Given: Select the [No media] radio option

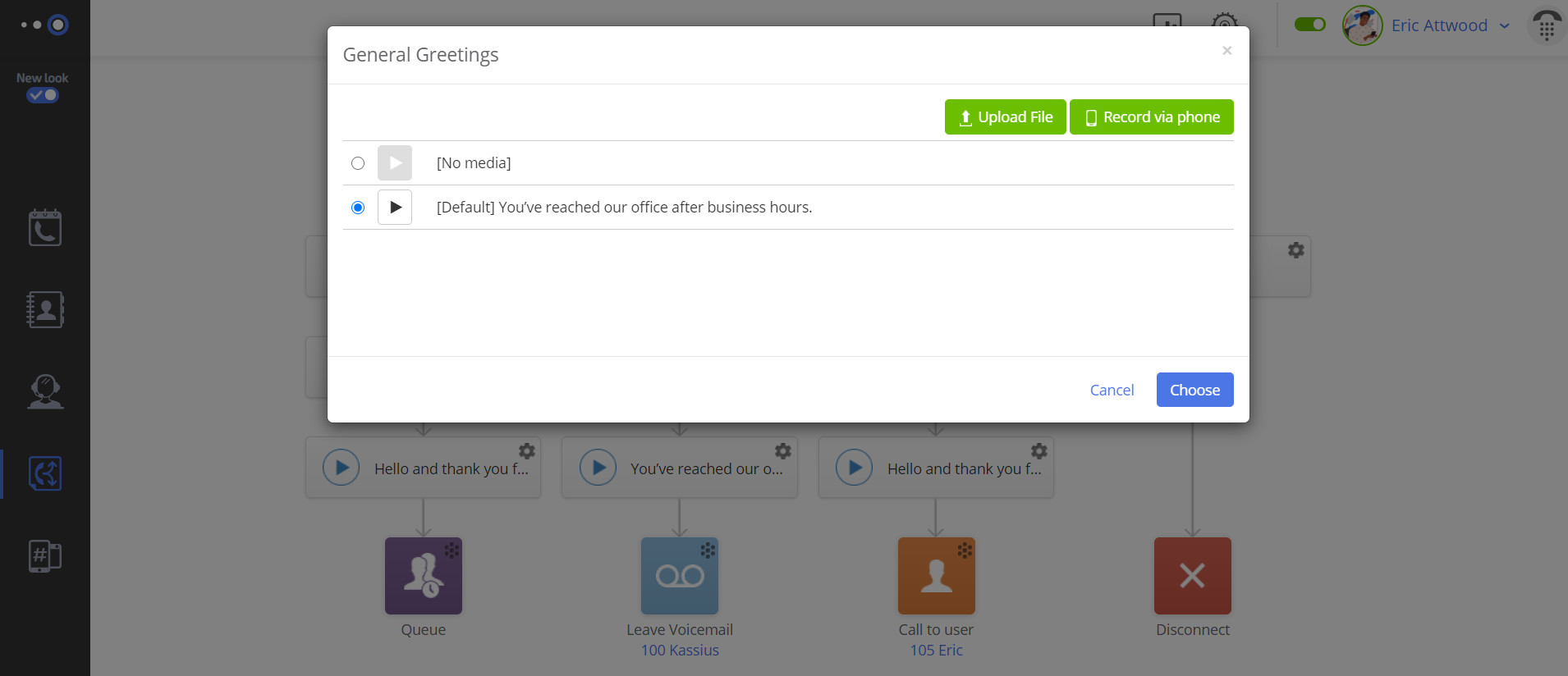Looking at the screenshot, I should coord(358,163).
